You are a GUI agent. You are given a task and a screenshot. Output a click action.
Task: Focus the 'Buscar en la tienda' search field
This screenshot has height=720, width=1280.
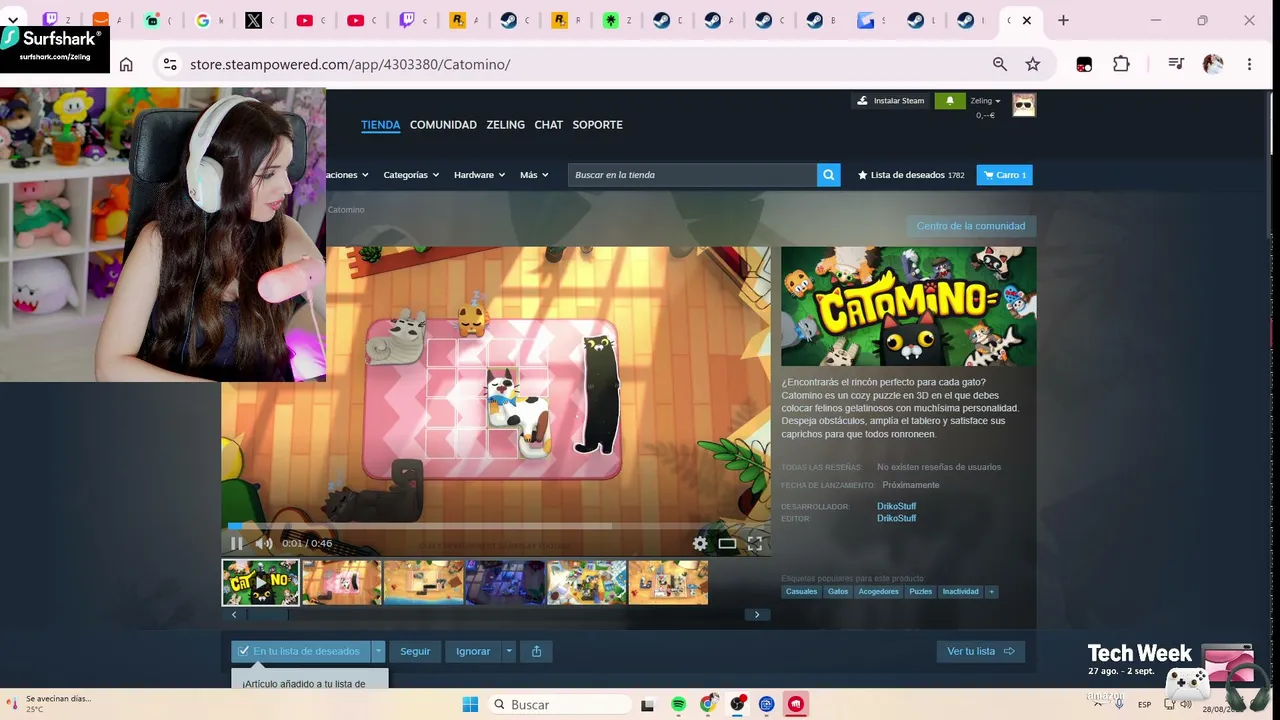tap(693, 175)
